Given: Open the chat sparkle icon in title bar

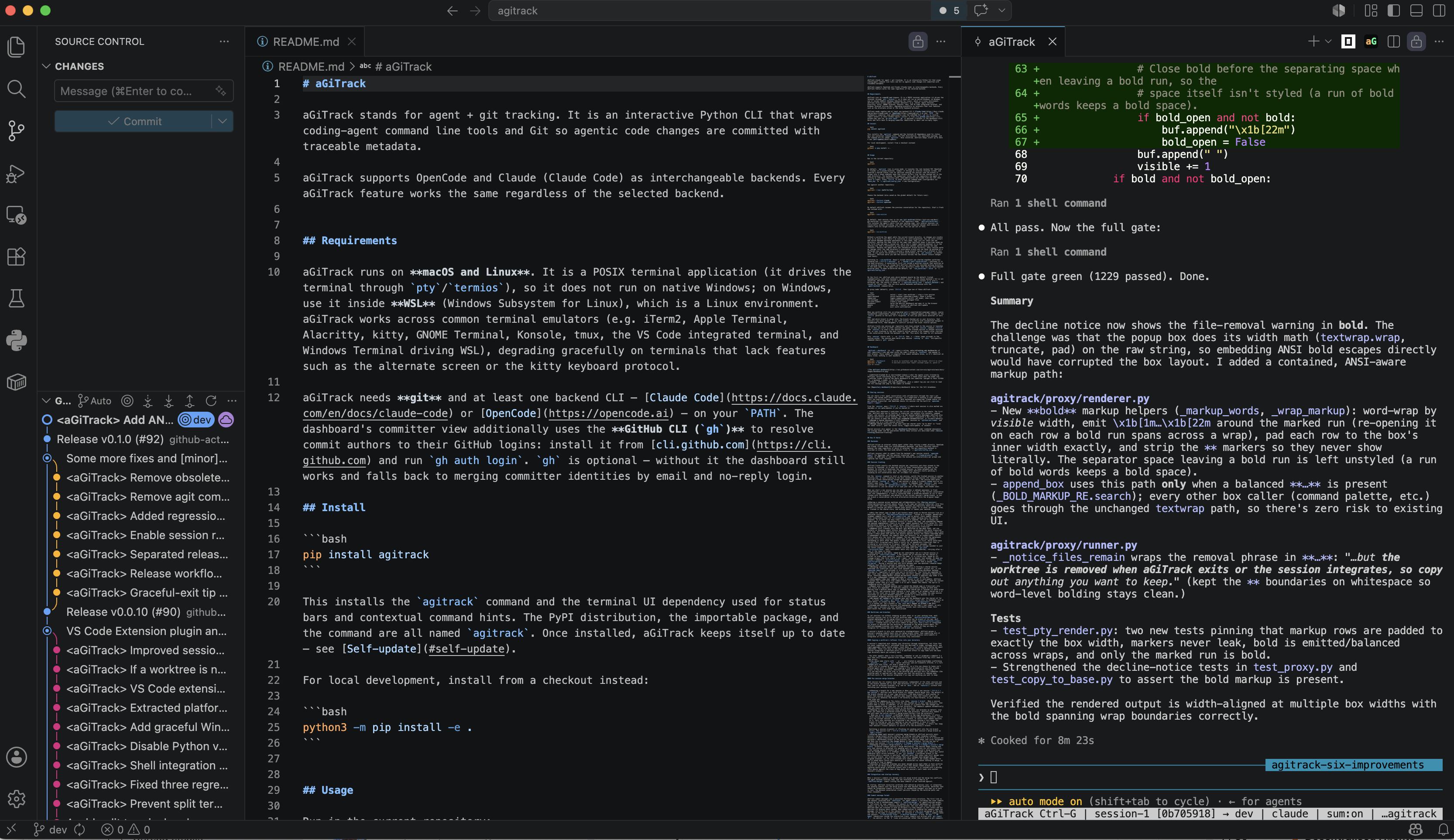Looking at the screenshot, I should point(980,10).
